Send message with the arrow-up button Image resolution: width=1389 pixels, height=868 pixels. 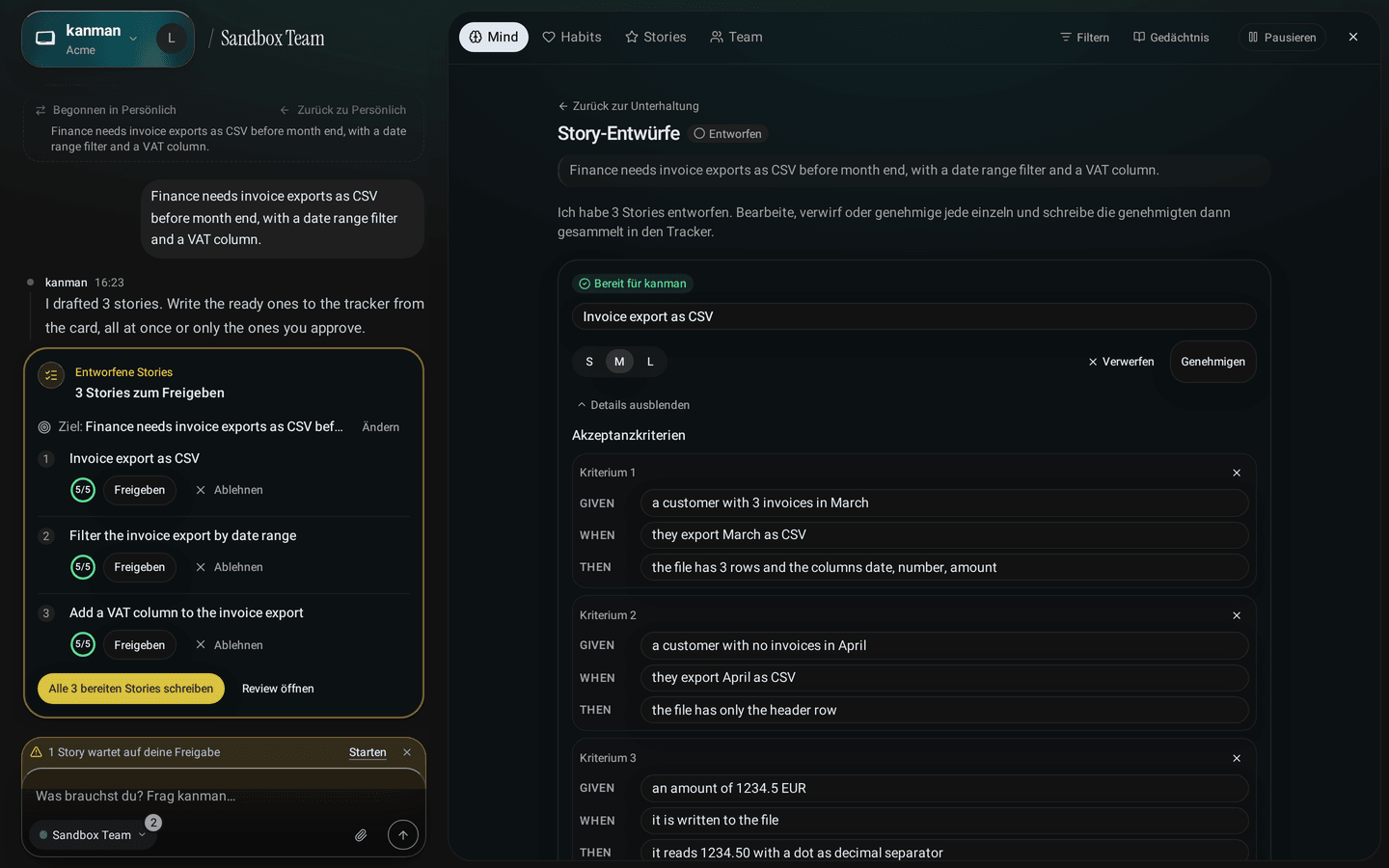[x=403, y=835]
